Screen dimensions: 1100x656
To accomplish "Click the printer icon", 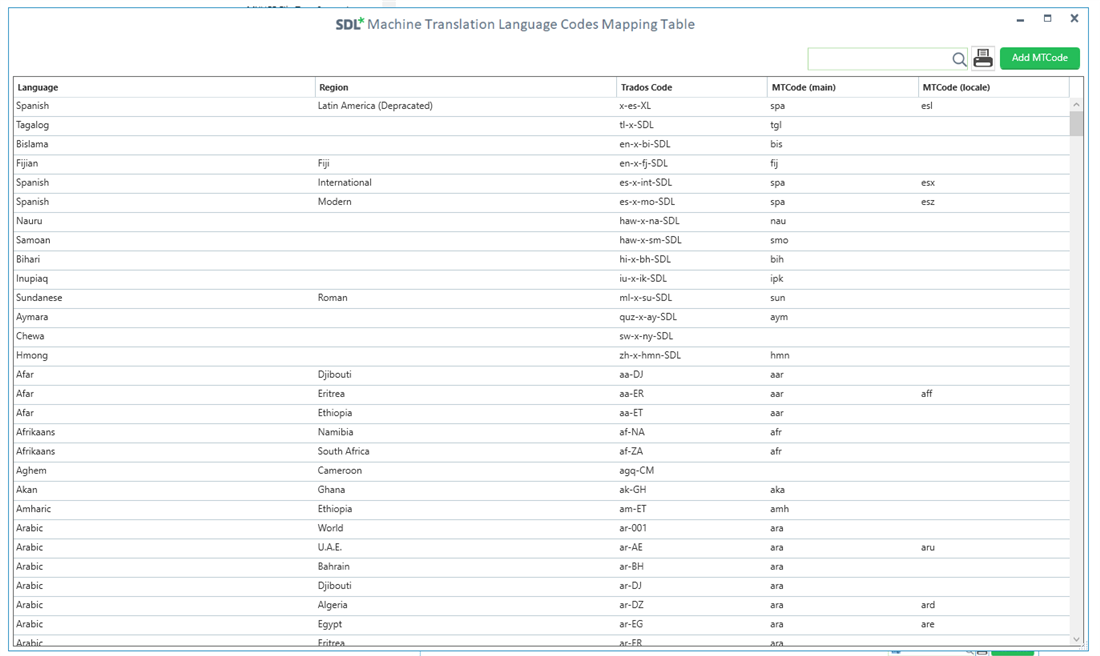I will pos(983,58).
